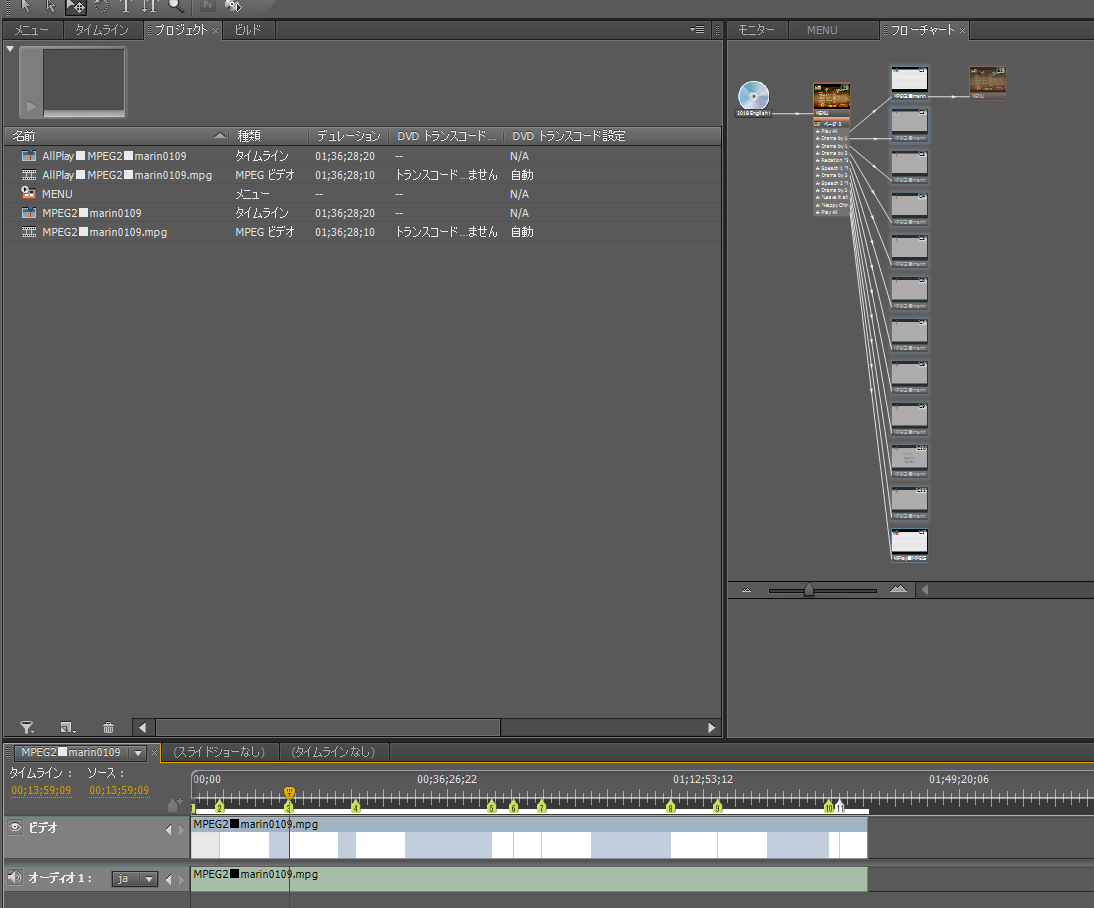
Task: Click the flowchart zoom slider handle
Action: [809, 590]
